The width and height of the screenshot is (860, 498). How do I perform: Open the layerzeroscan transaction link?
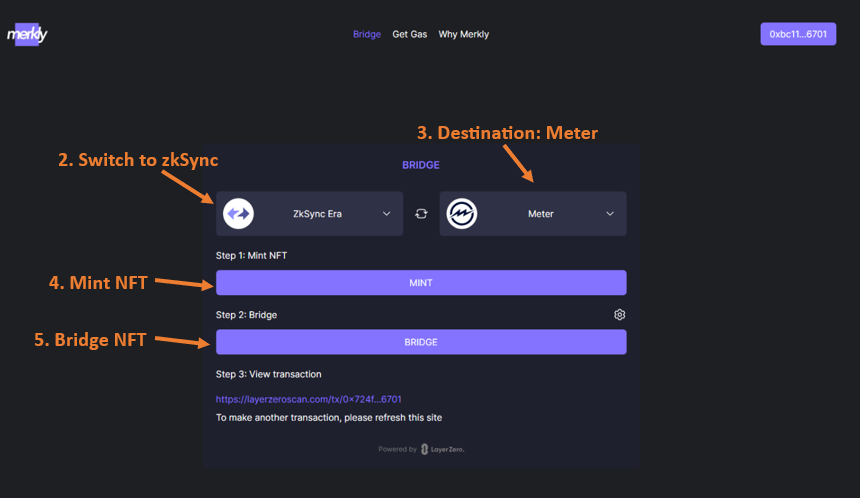[x=308, y=399]
